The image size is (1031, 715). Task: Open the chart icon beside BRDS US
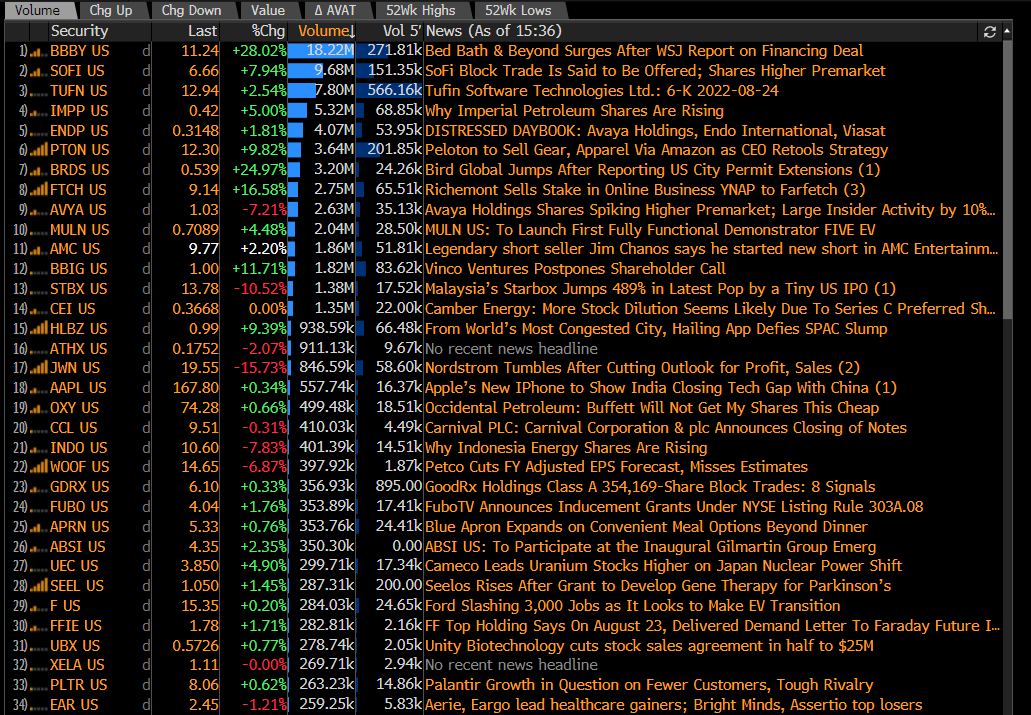tap(39, 170)
